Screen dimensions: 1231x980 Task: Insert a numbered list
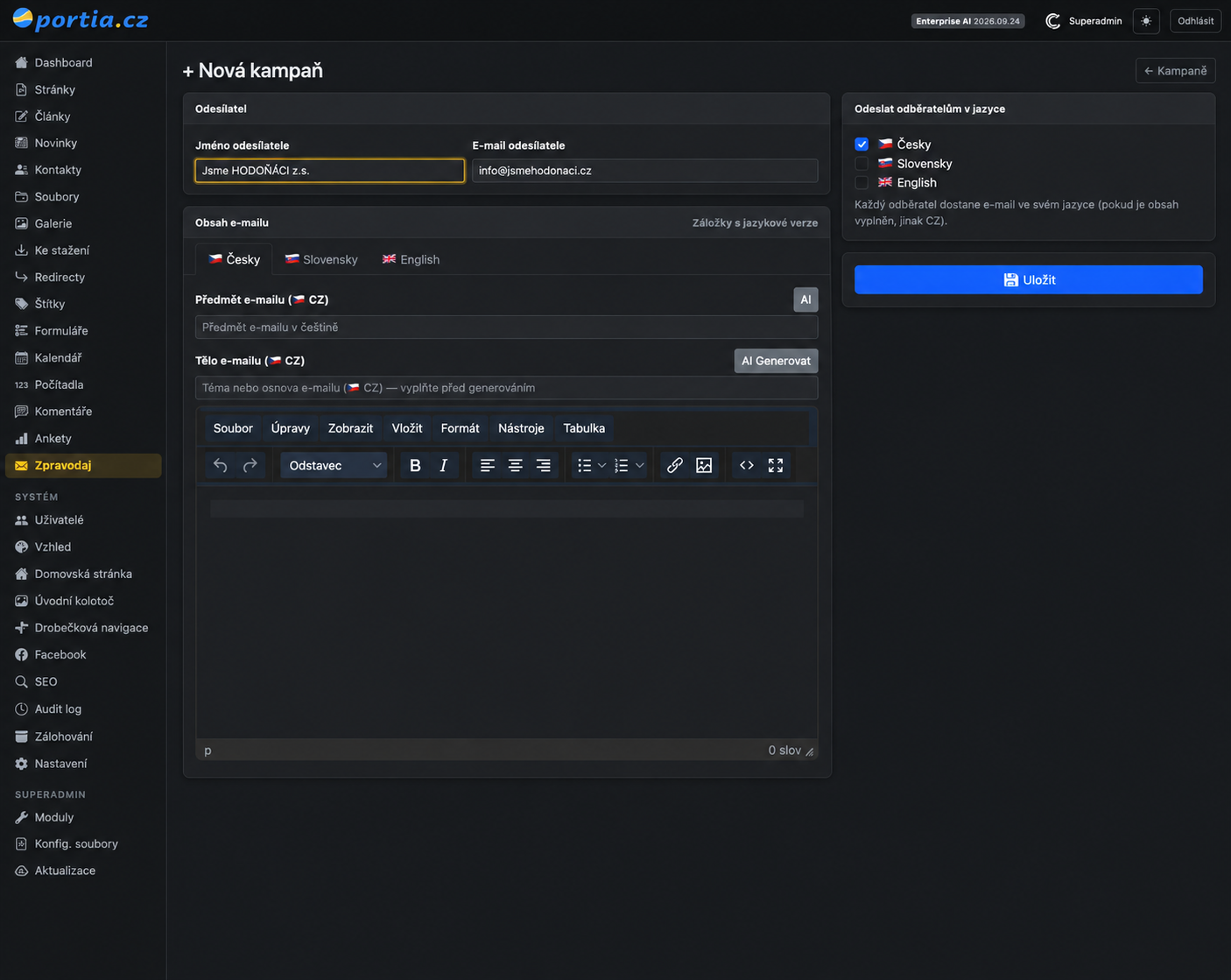[x=622, y=465]
